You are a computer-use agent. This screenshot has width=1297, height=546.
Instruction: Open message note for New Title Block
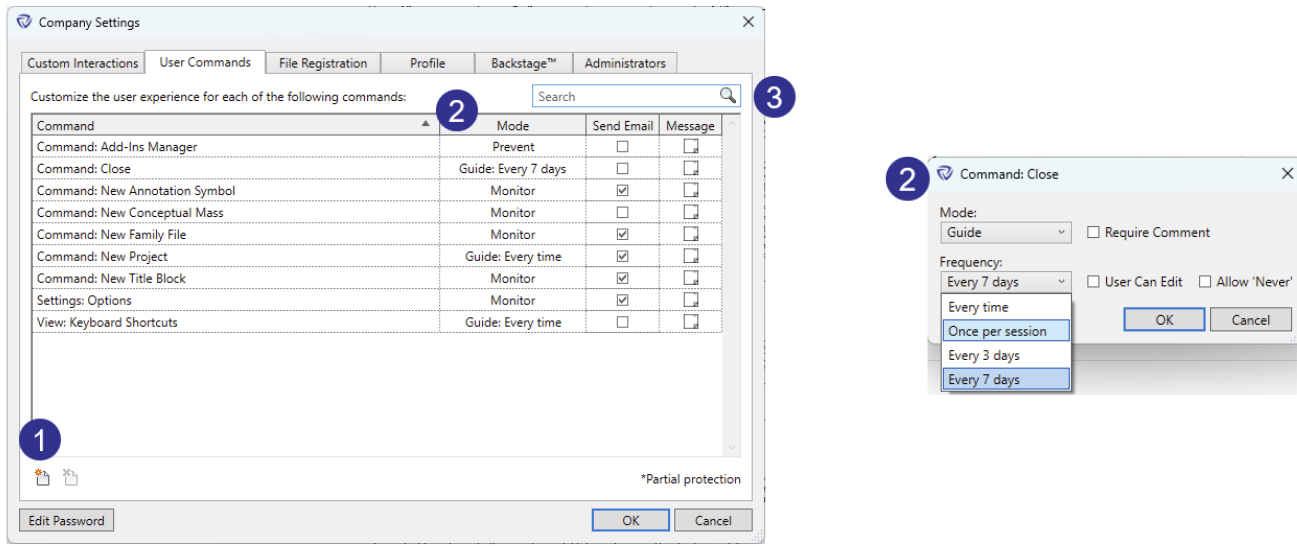690,279
